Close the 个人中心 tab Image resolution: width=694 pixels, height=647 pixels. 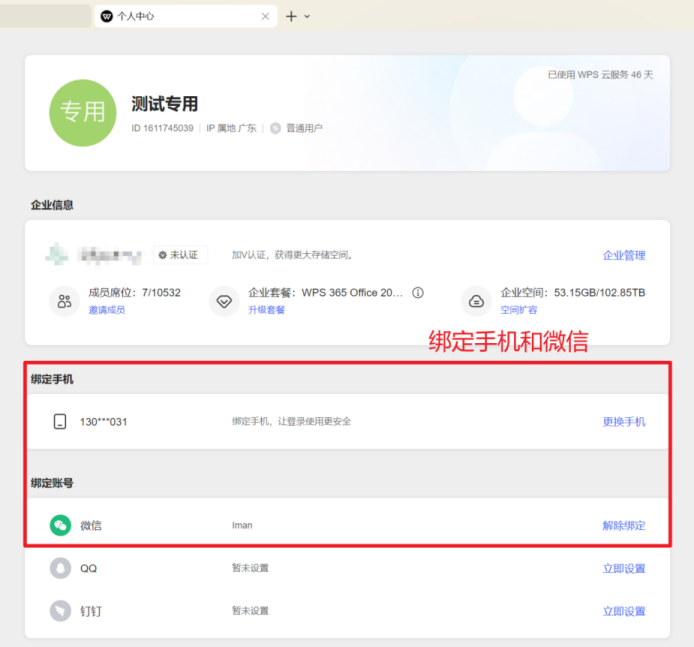[265, 16]
